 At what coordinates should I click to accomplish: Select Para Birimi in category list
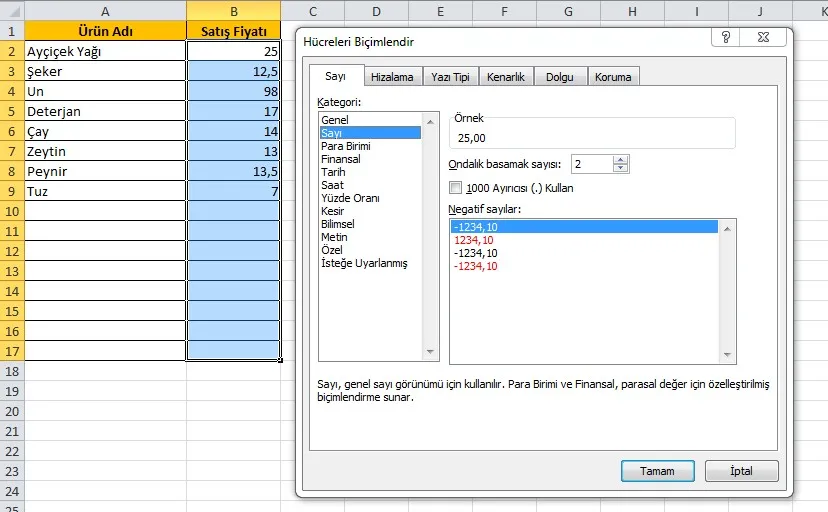point(346,146)
